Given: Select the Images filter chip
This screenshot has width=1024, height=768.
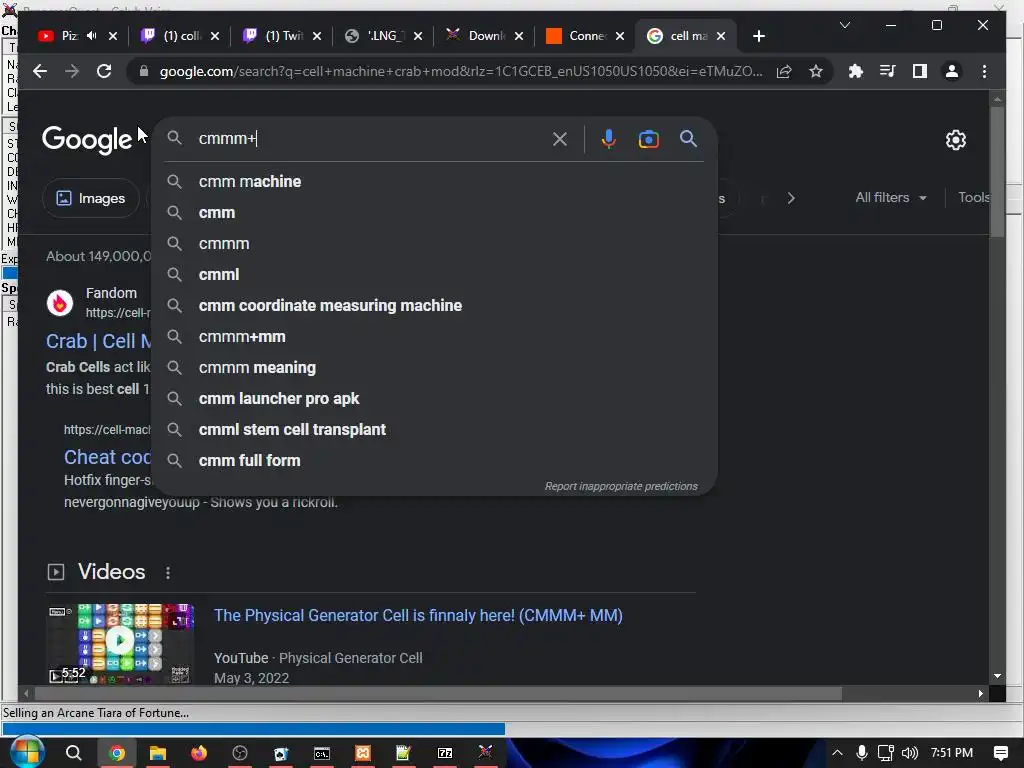Looking at the screenshot, I should (x=91, y=198).
